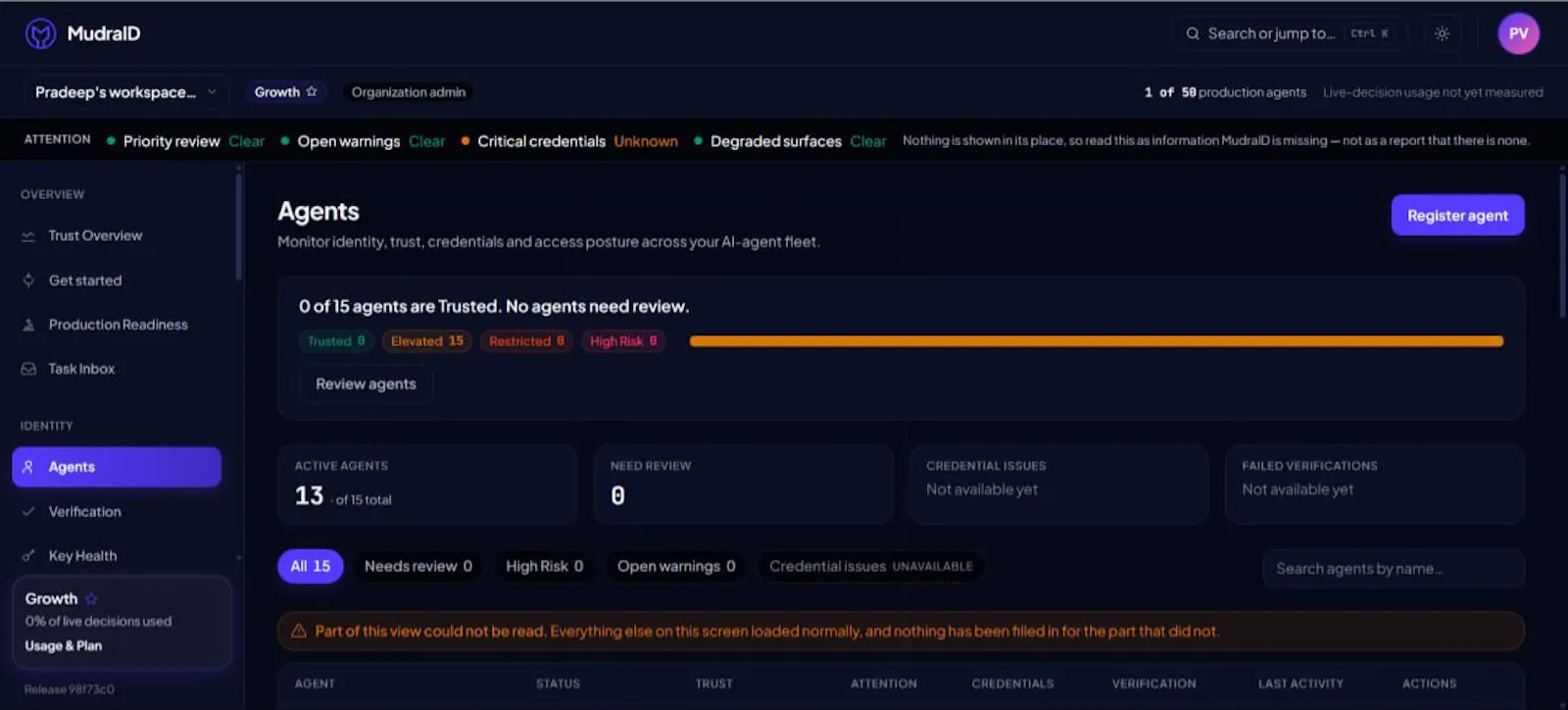Click the LAST ACTIVITY column header
The height and width of the screenshot is (710, 1568).
click(1300, 684)
